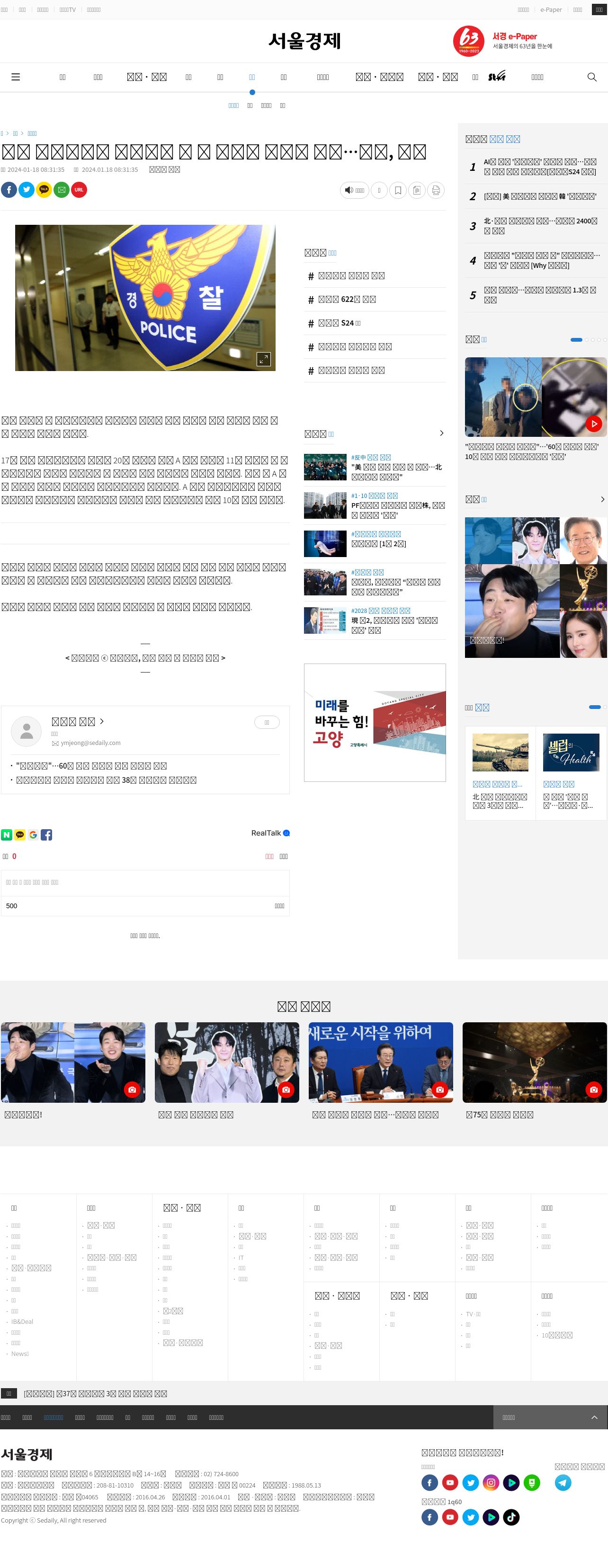
Task: Submit the comment with the button beside the 500 counter
Action: [280, 906]
